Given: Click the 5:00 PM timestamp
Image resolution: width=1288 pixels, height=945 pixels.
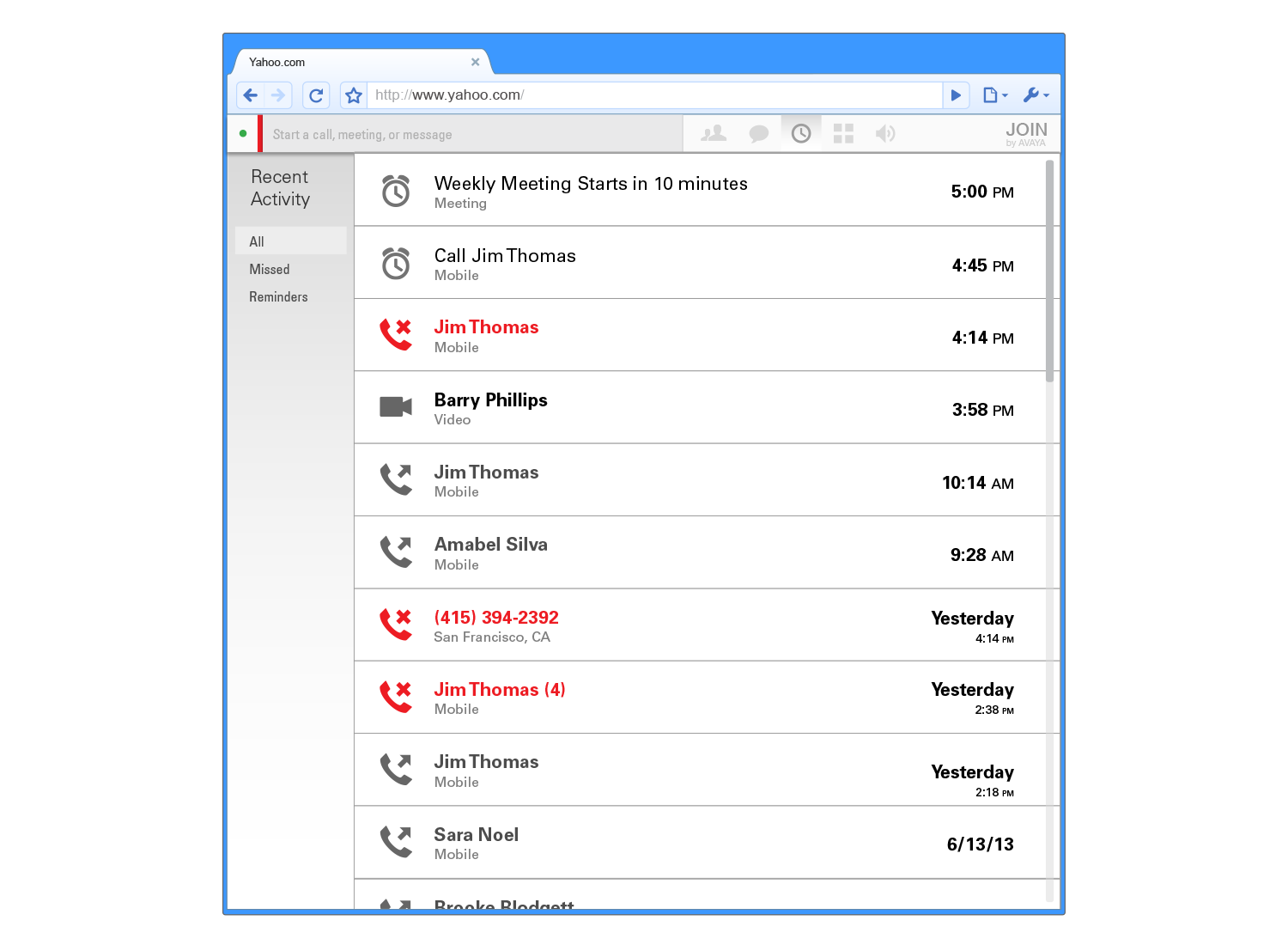Looking at the screenshot, I should click(x=982, y=192).
